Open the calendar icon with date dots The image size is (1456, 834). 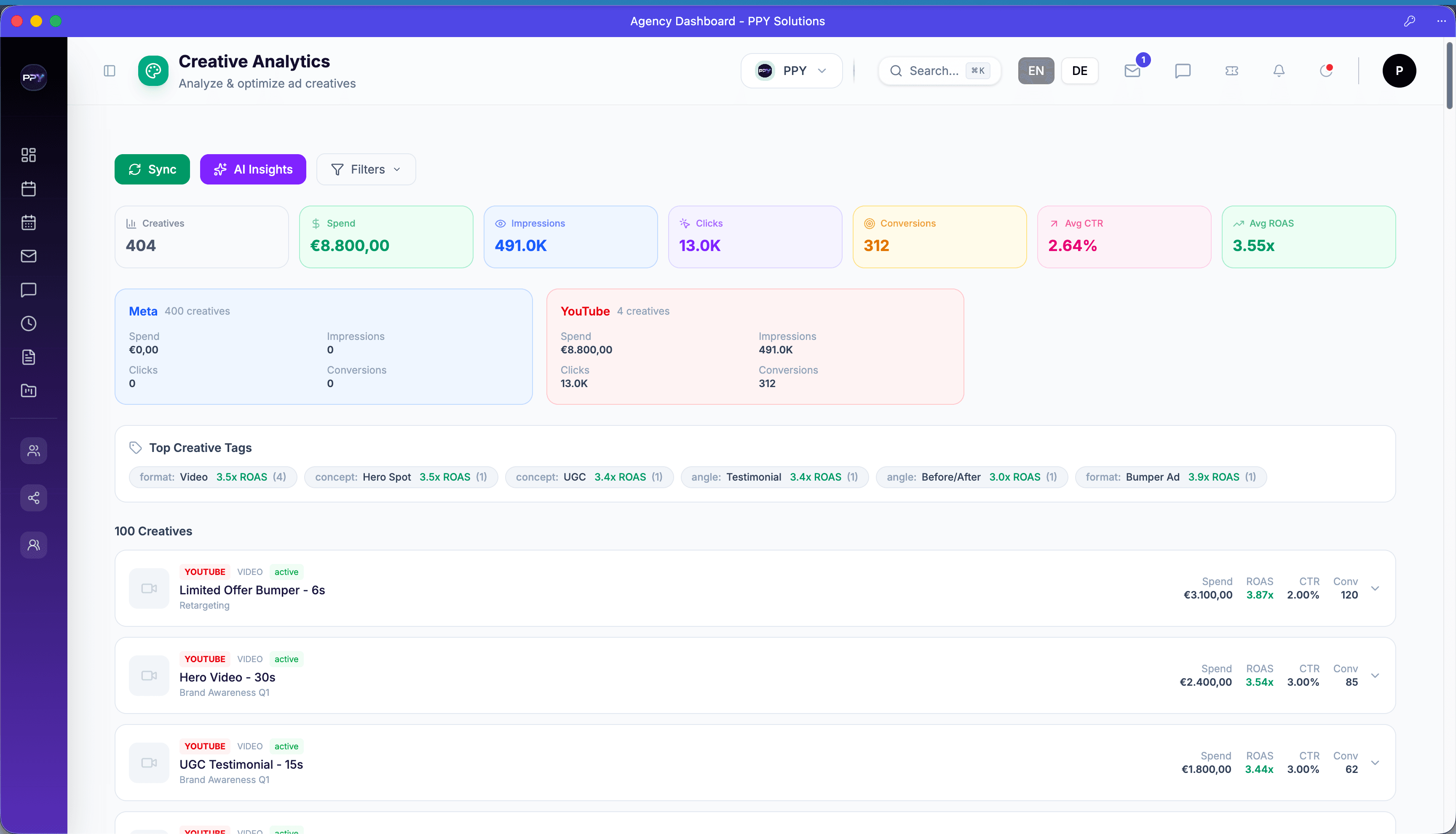click(x=29, y=222)
